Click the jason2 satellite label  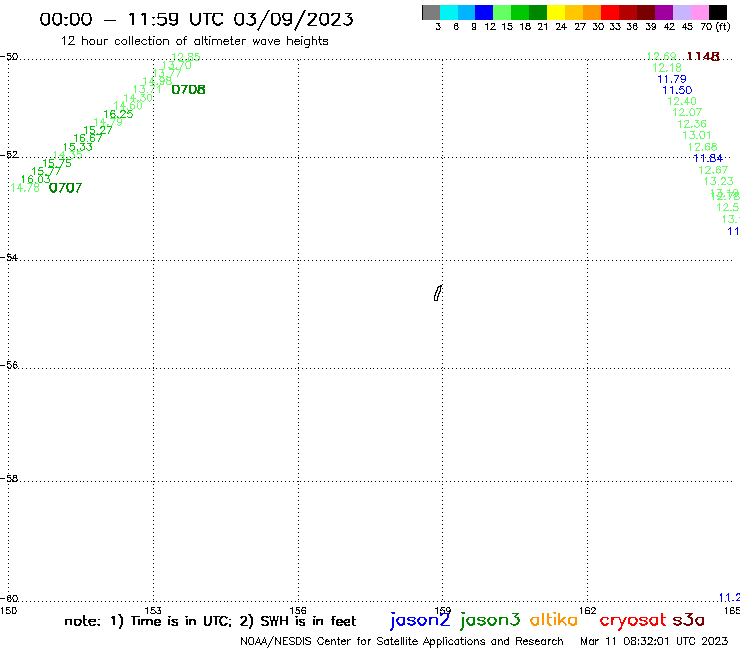(x=420, y=620)
